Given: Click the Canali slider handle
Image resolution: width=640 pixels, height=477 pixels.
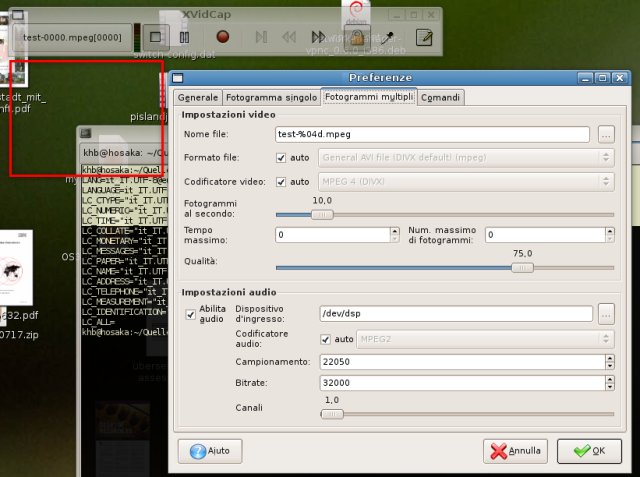Looking at the screenshot, I should (x=332, y=414).
